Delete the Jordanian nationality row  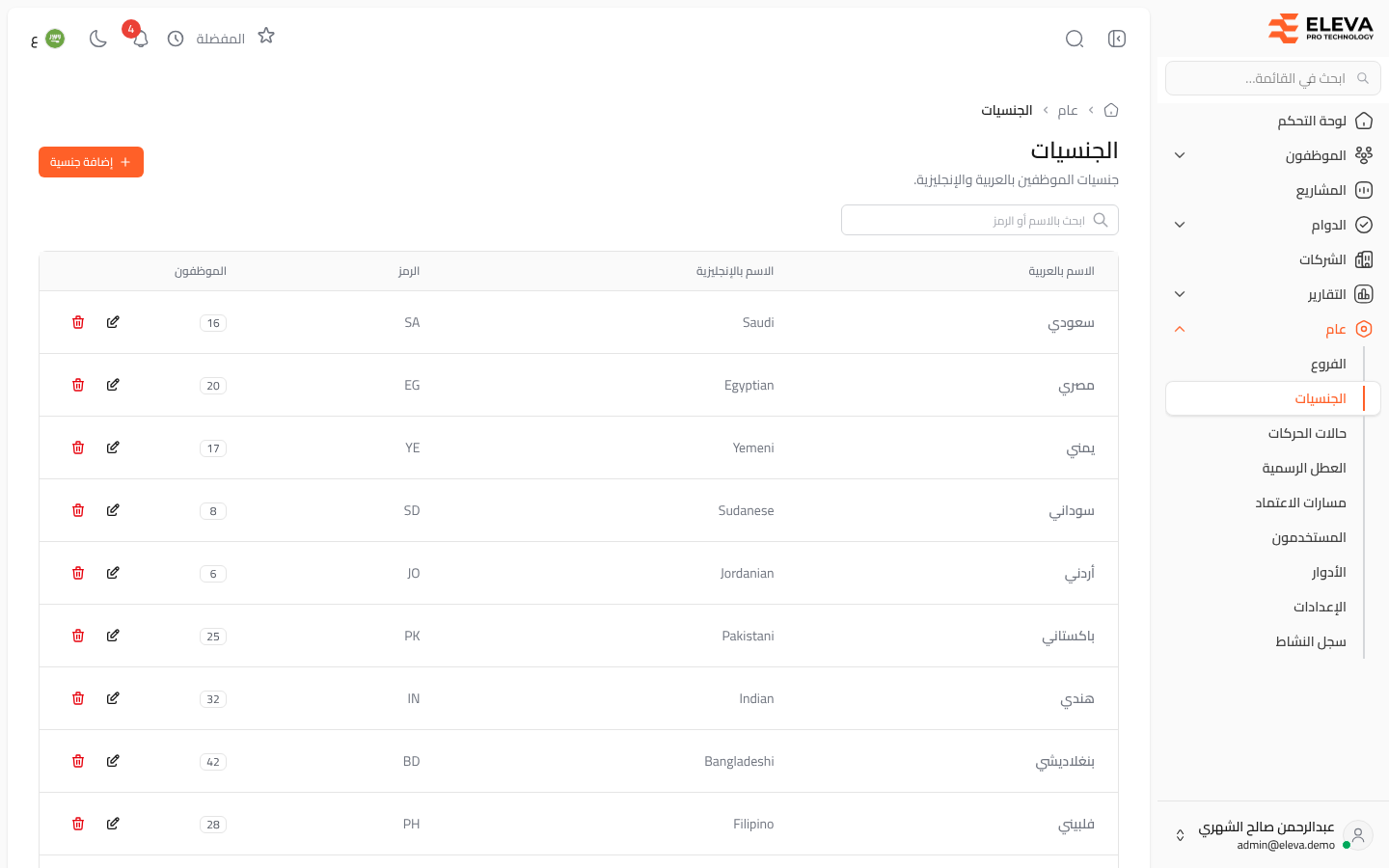point(78,573)
